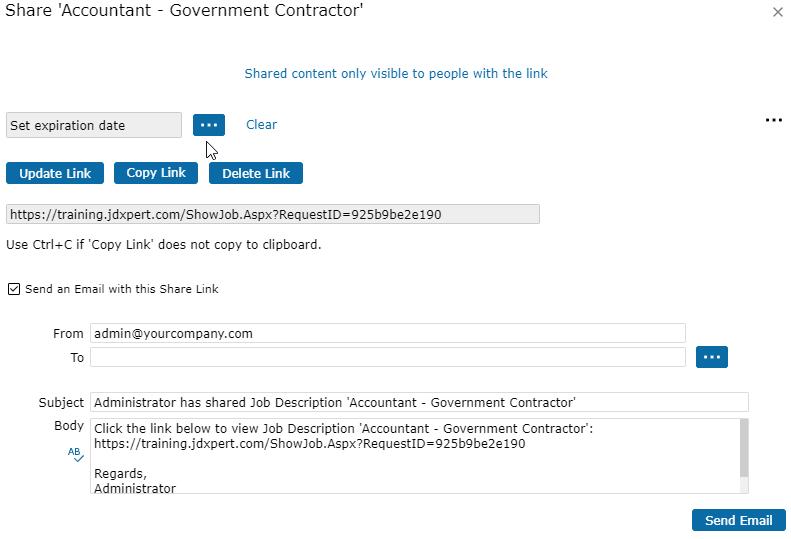Click 'Shared content only visible' visibility link
Screen dimensions: 791x539
pos(396,73)
